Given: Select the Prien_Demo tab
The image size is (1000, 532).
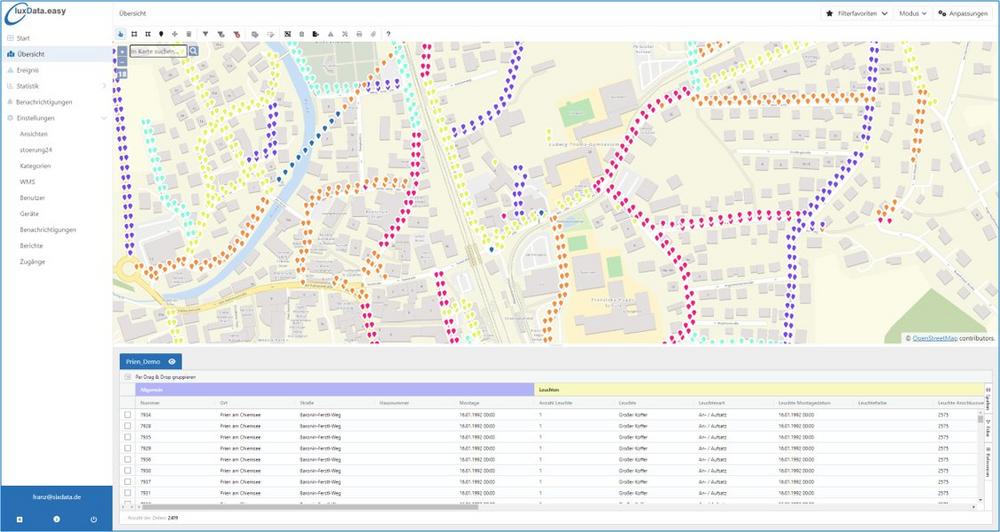Looking at the screenshot, I should pyautogui.click(x=142, y=361).
